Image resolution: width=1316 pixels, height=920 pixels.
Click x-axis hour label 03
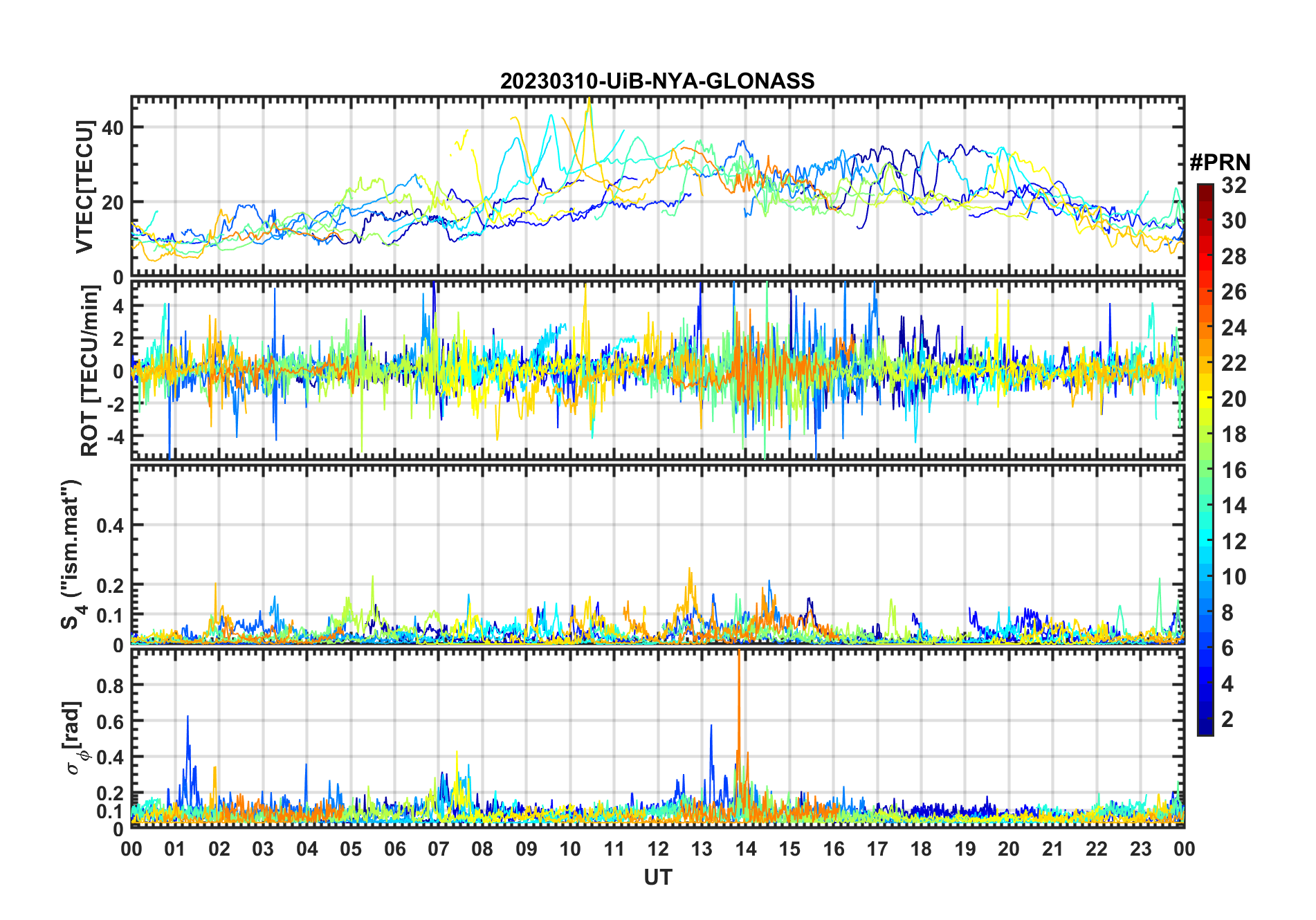(x=264, y=848)
